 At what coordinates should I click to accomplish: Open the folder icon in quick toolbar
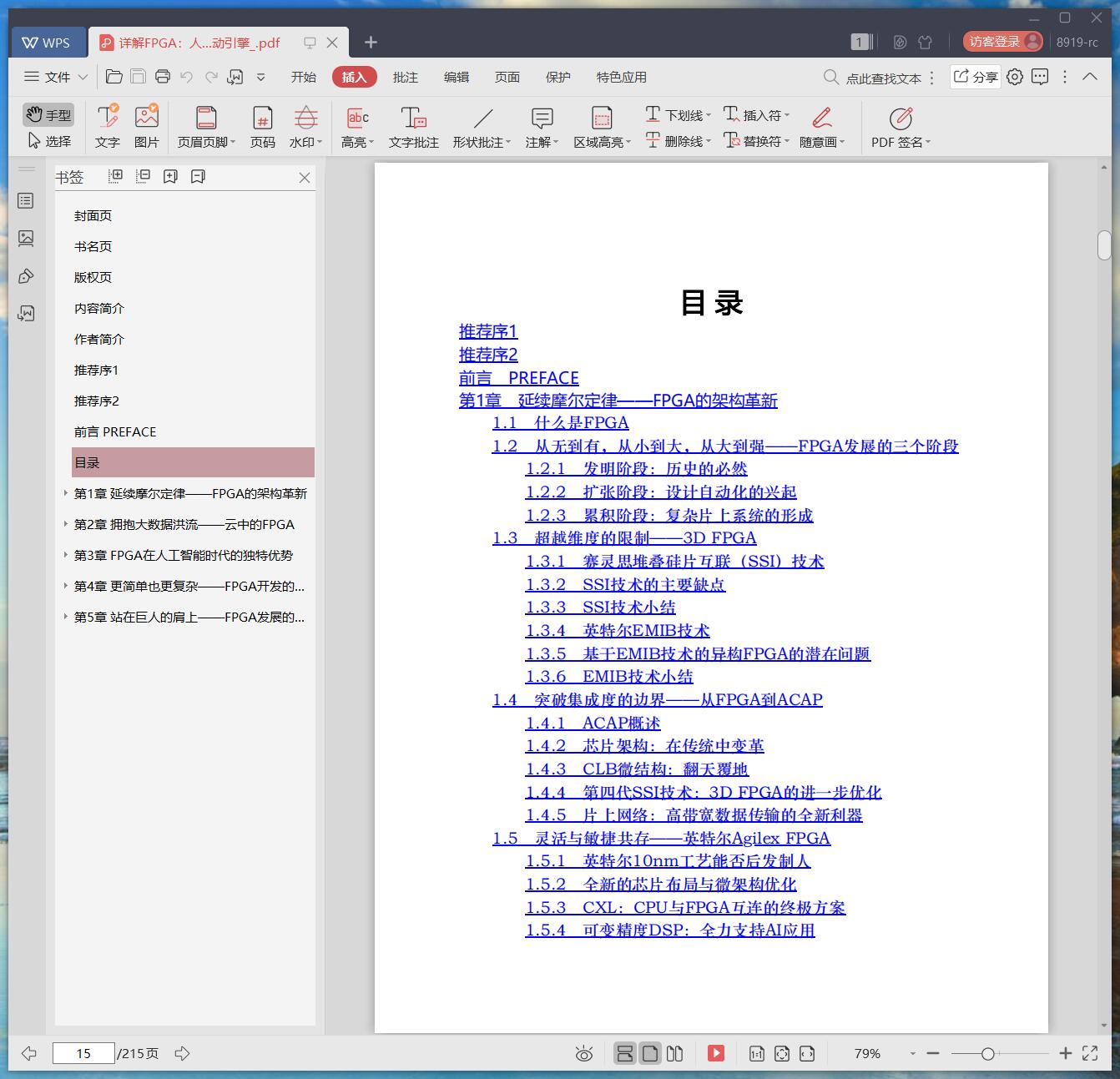(x=114, y=77)
